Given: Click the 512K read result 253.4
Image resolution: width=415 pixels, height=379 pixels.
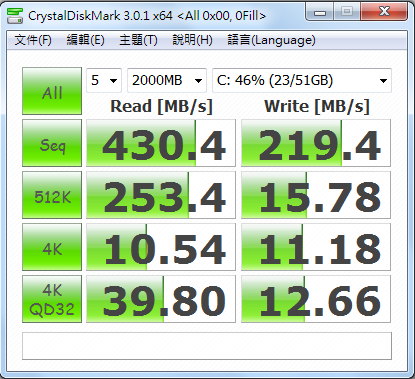Looking at the screenshot, I should pyautogui.click(x=161, y=195).
